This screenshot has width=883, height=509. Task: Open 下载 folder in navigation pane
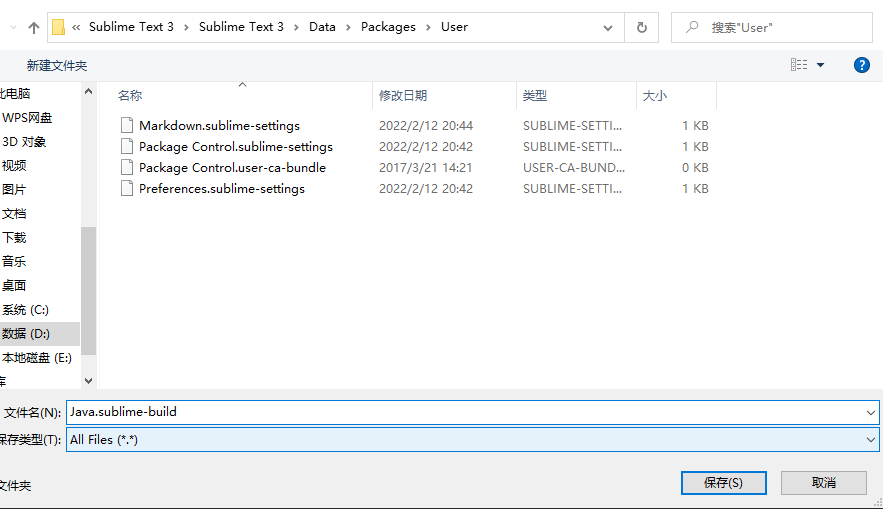14,238
